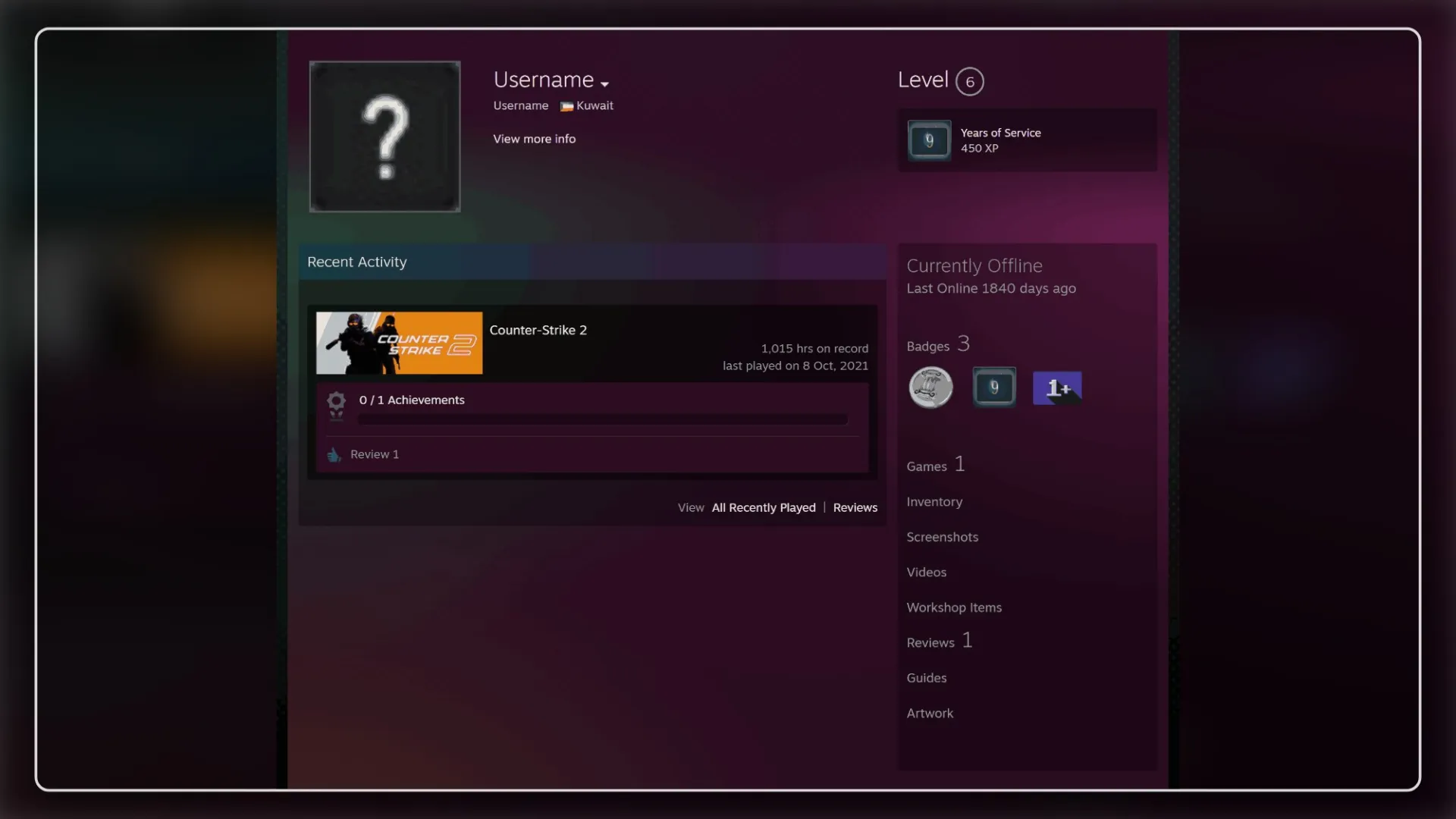The height and width of the screenshot is (819, 1456).
Task: Click the Kuwait flag icon
Action: point(566,106)
